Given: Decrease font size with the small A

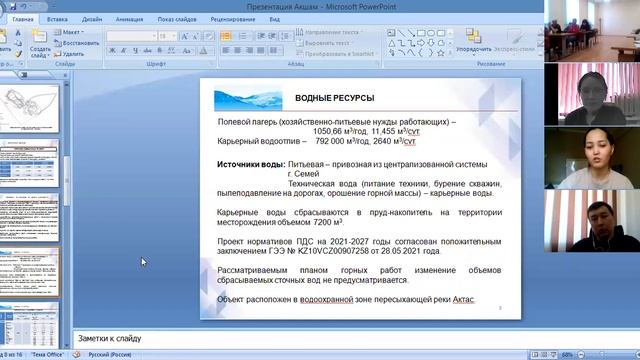Looking at the screenshot, I should tap(196, 36).
